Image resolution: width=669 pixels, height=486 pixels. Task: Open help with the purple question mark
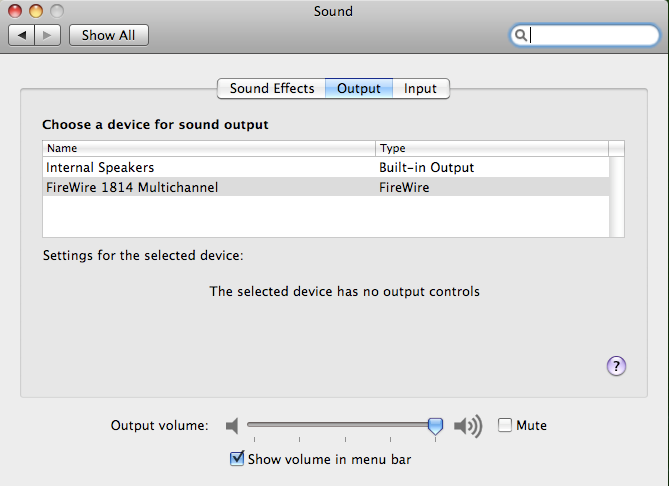[x=616, y=366]
